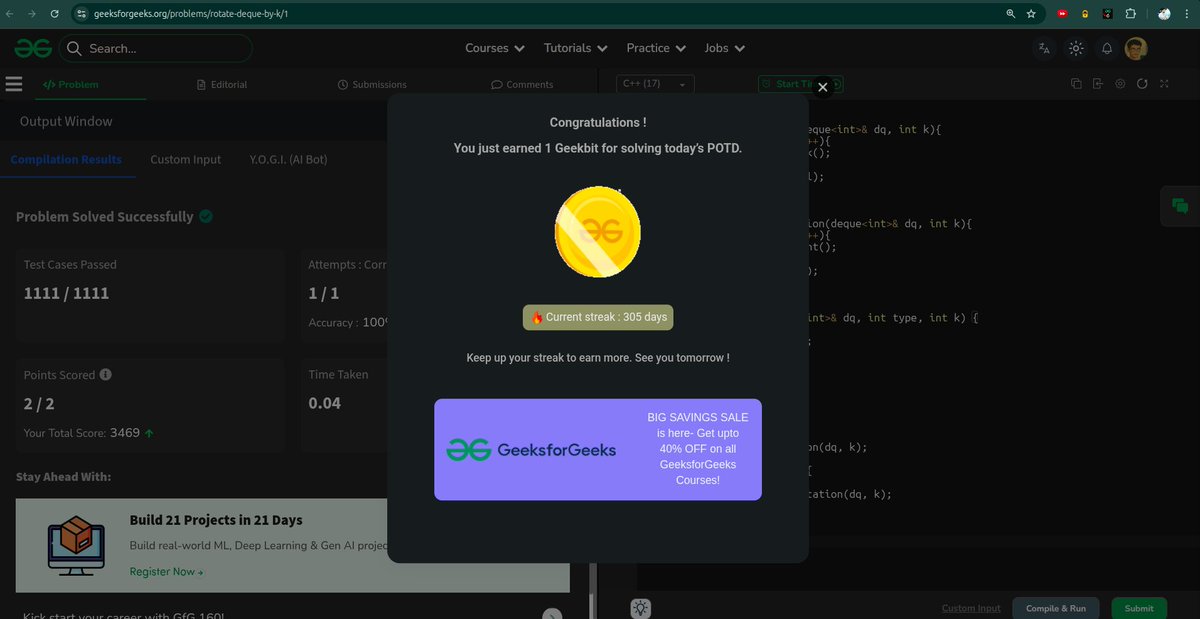Screen dimensions: 1200x619
Task: Select the Custom Input tab in Output Window
Action: (x=186, y=159)
